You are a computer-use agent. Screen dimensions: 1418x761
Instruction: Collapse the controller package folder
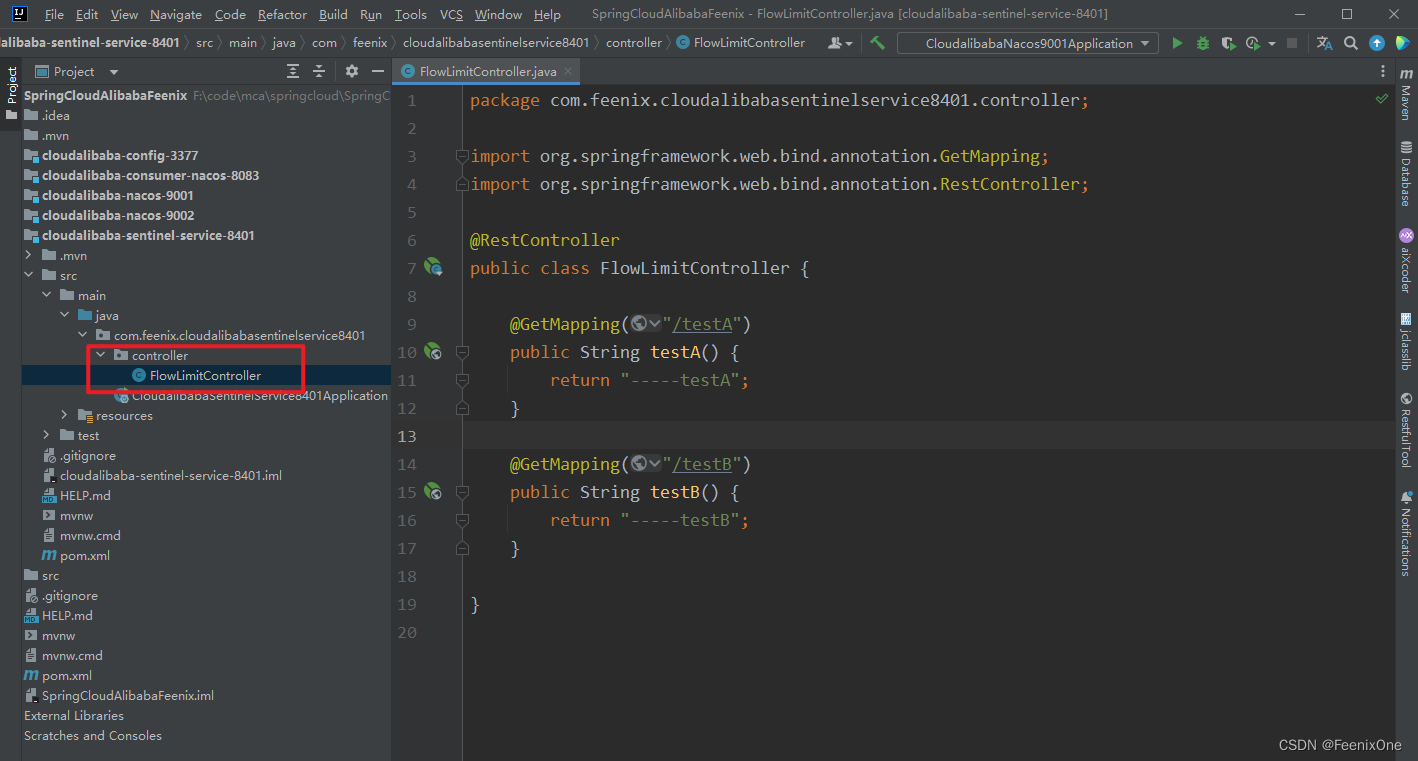tap(101, 355)
